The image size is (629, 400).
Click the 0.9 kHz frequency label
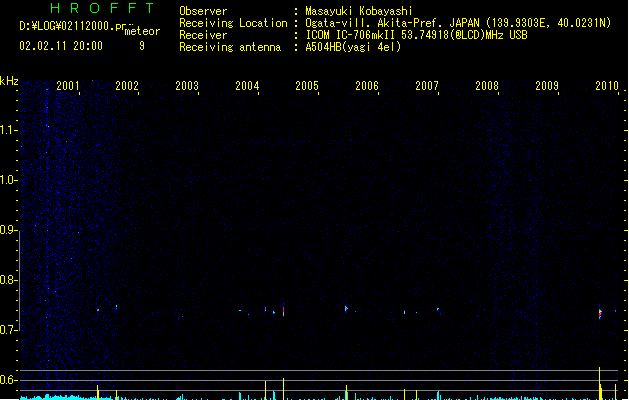pos(8,230)
